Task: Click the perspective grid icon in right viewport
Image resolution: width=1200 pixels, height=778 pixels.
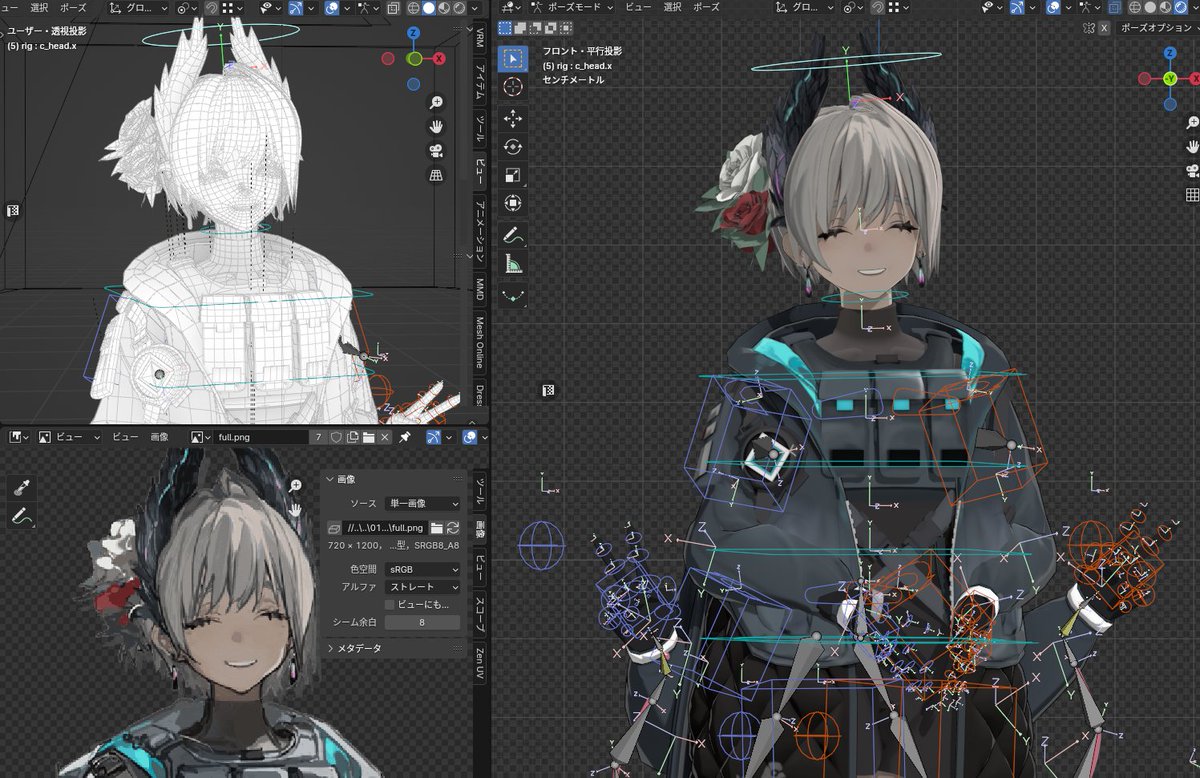Action: pos(1192,195)
